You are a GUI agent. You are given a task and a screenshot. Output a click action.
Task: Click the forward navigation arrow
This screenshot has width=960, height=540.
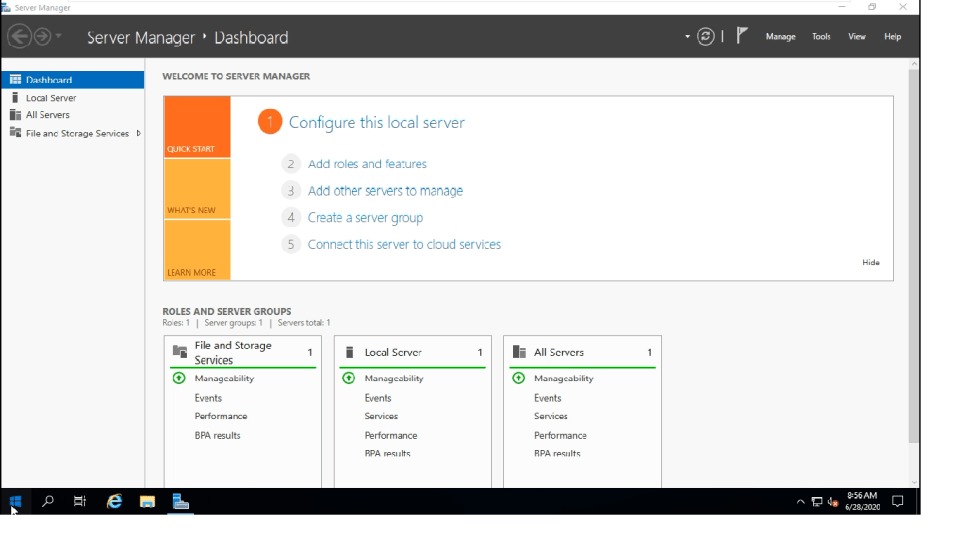click(x=42, y=37)
